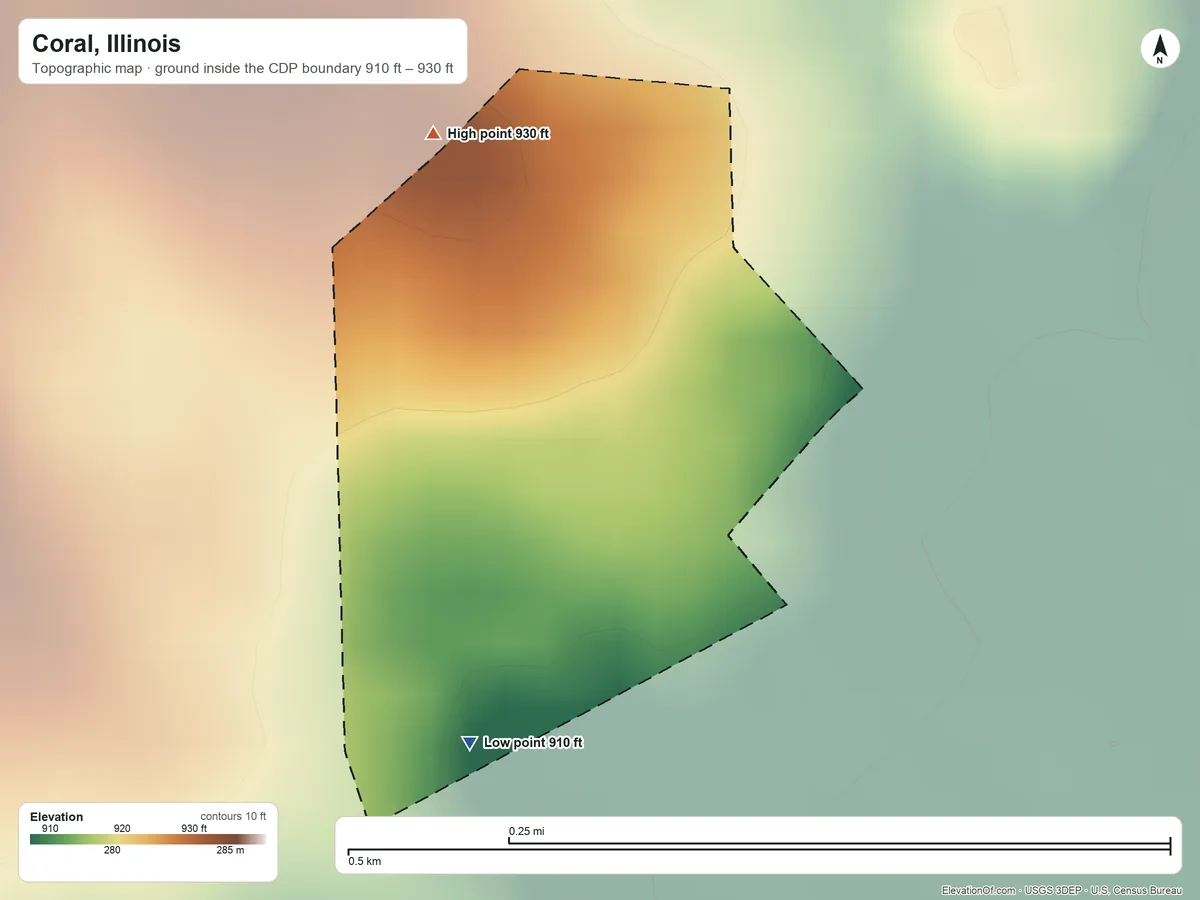1200x900 pixels.
Task: Click the orange high point triangle marker
Action: 433,133
